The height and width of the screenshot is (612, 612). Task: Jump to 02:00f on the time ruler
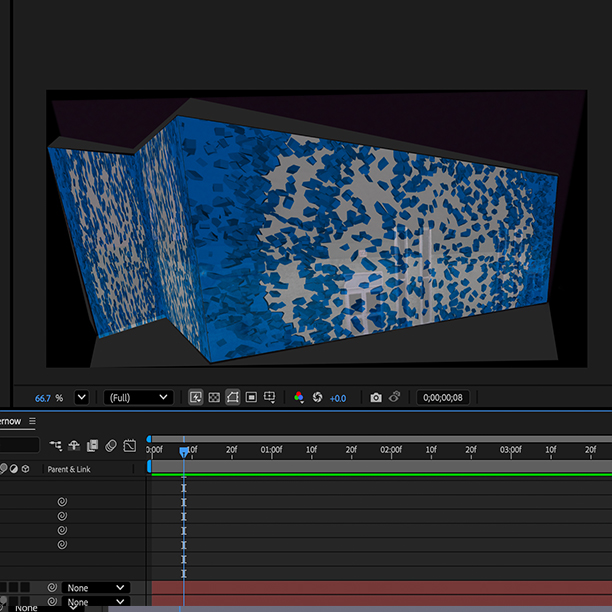391,450
